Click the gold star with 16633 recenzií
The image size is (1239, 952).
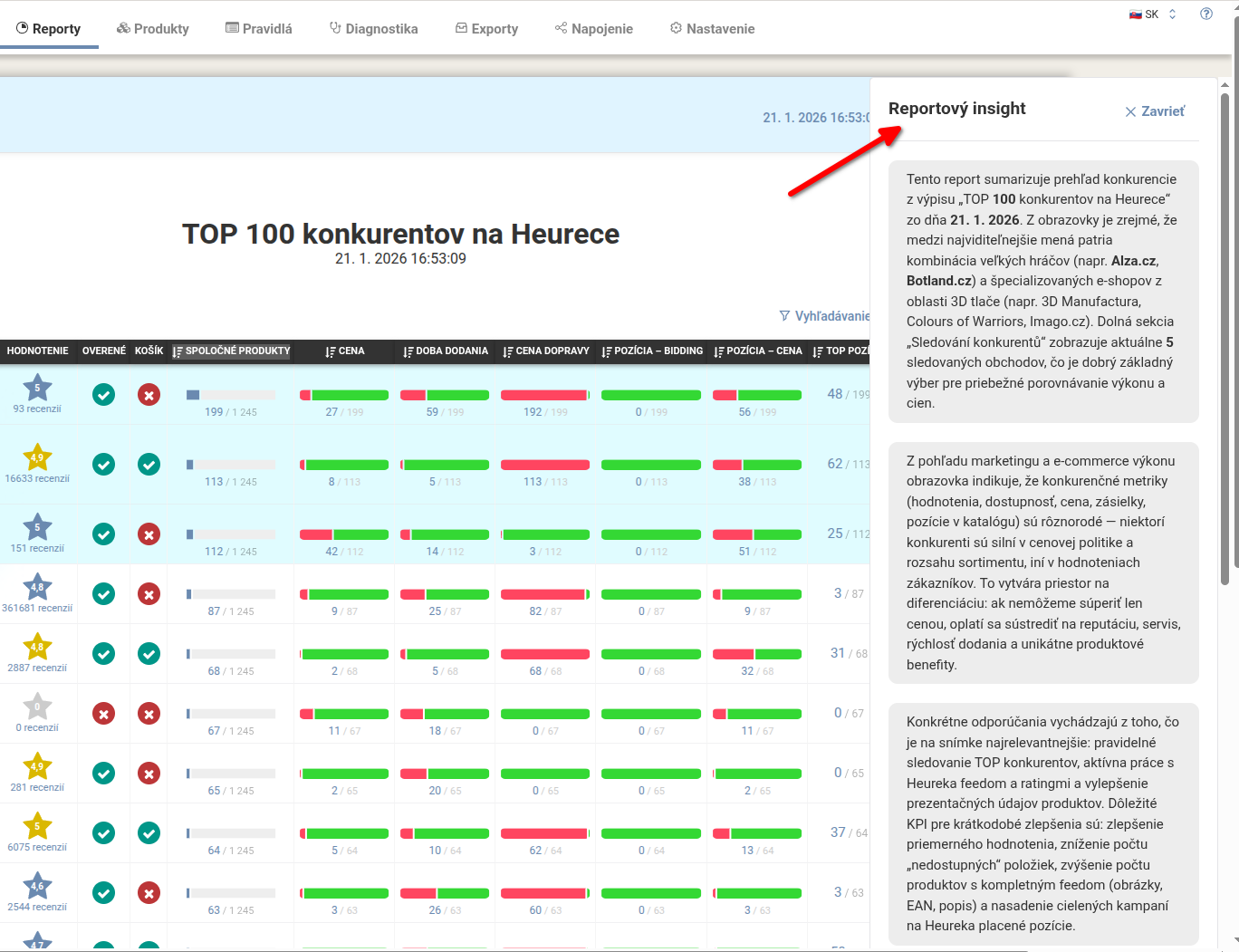(x=37, y=457)
